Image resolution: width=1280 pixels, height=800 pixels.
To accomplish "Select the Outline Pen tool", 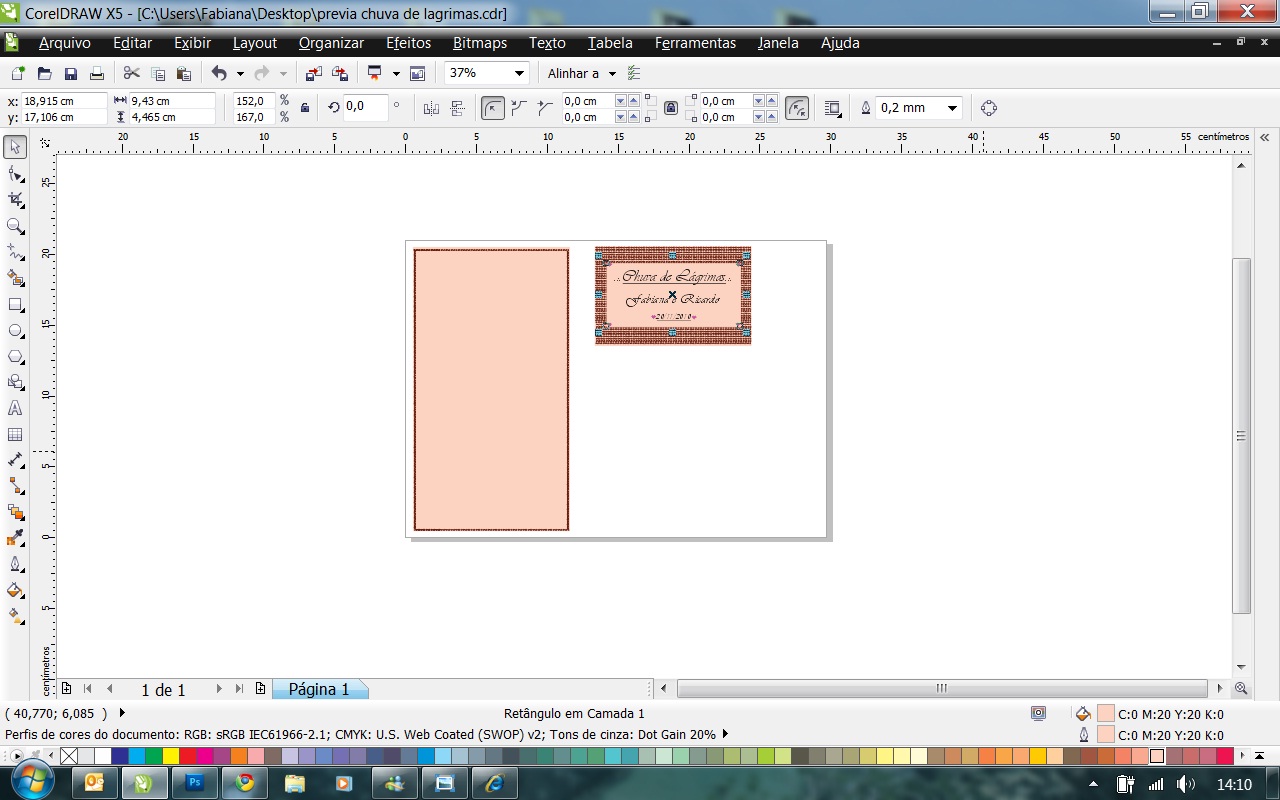I will pyautogui.click(x=15, y=564).
